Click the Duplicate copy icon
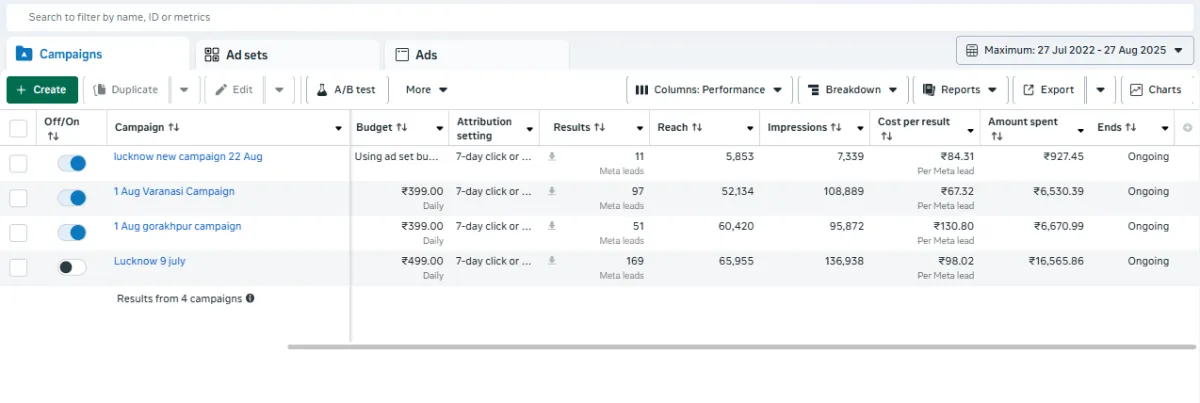Image resolution: width=1200 pixels, height=403 pixels. pyautogui.click(x=100, y=90)
